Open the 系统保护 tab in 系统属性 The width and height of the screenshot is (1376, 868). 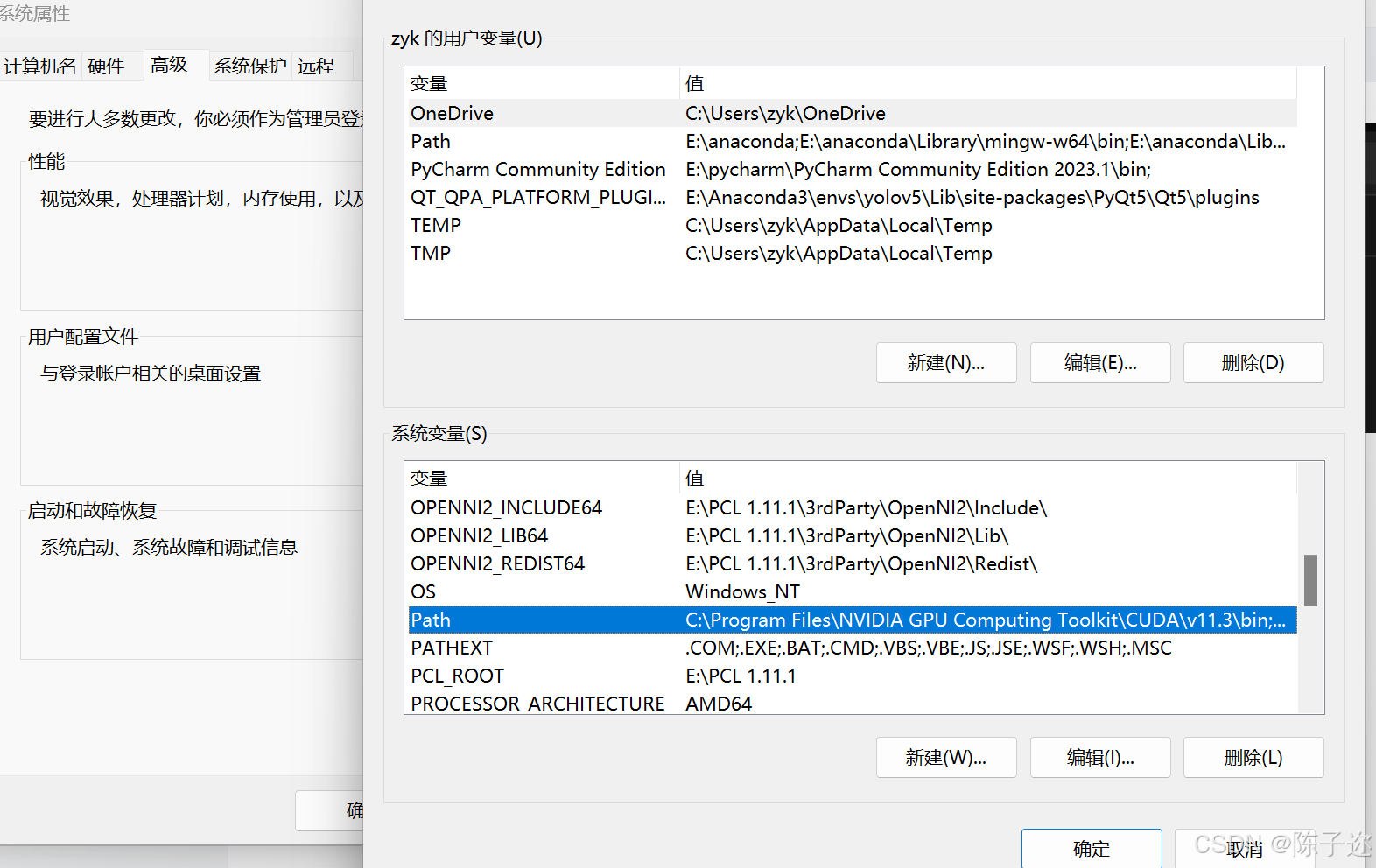click(250, 66)
